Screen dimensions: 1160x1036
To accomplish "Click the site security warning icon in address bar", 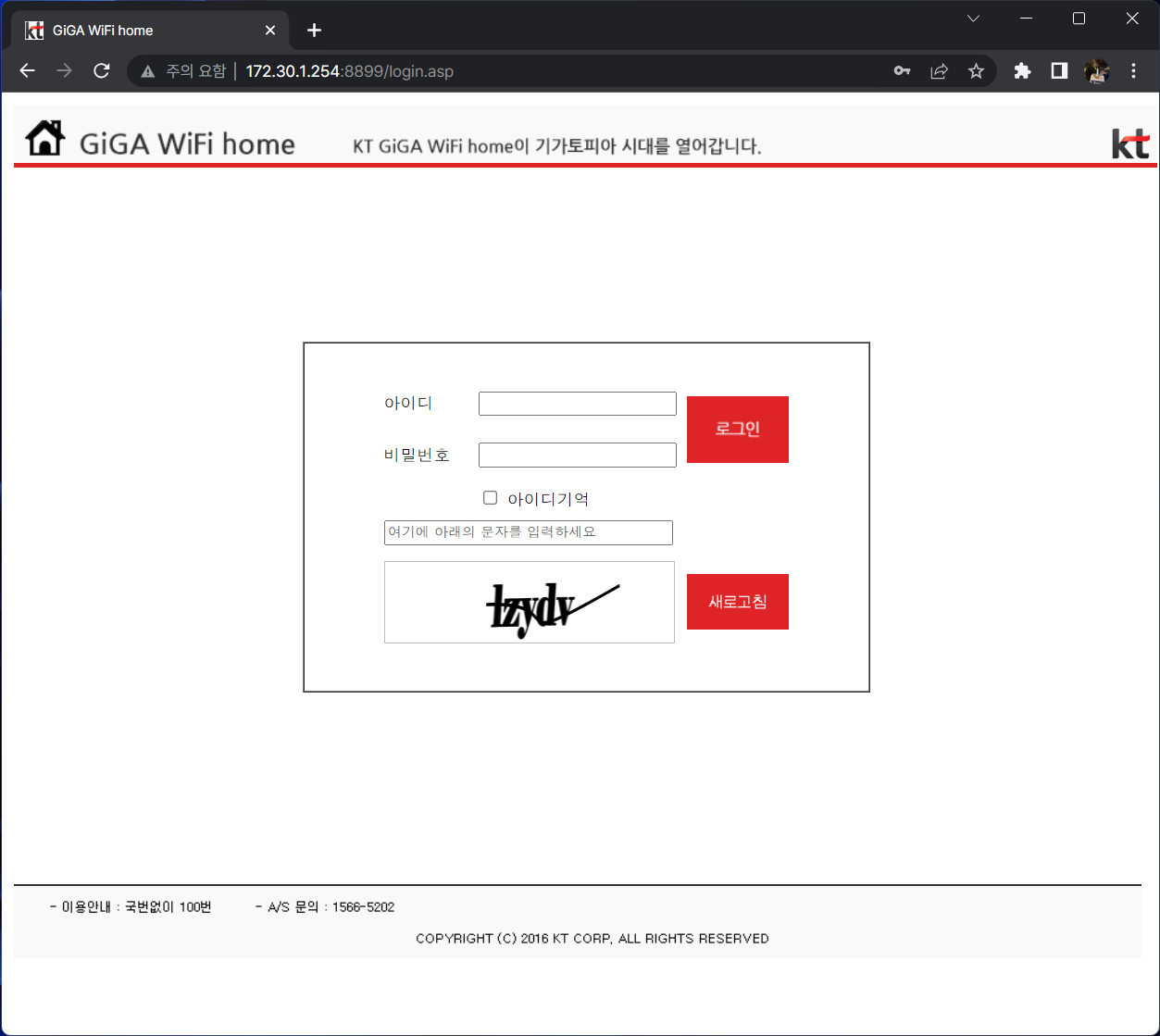I will coord(147,70).
